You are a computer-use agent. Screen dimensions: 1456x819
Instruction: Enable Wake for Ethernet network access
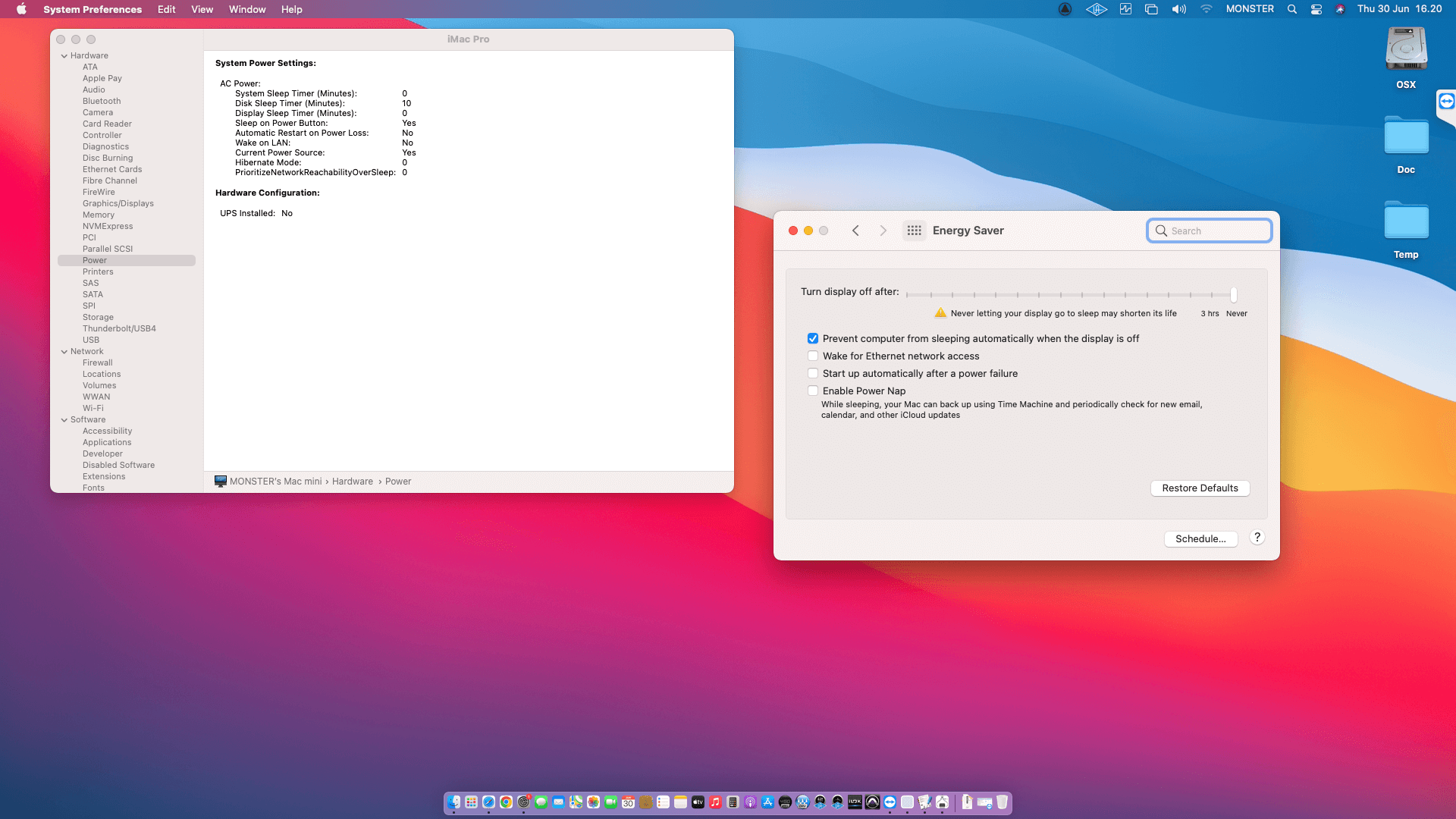pyautogui.click(x=813, y=356)
